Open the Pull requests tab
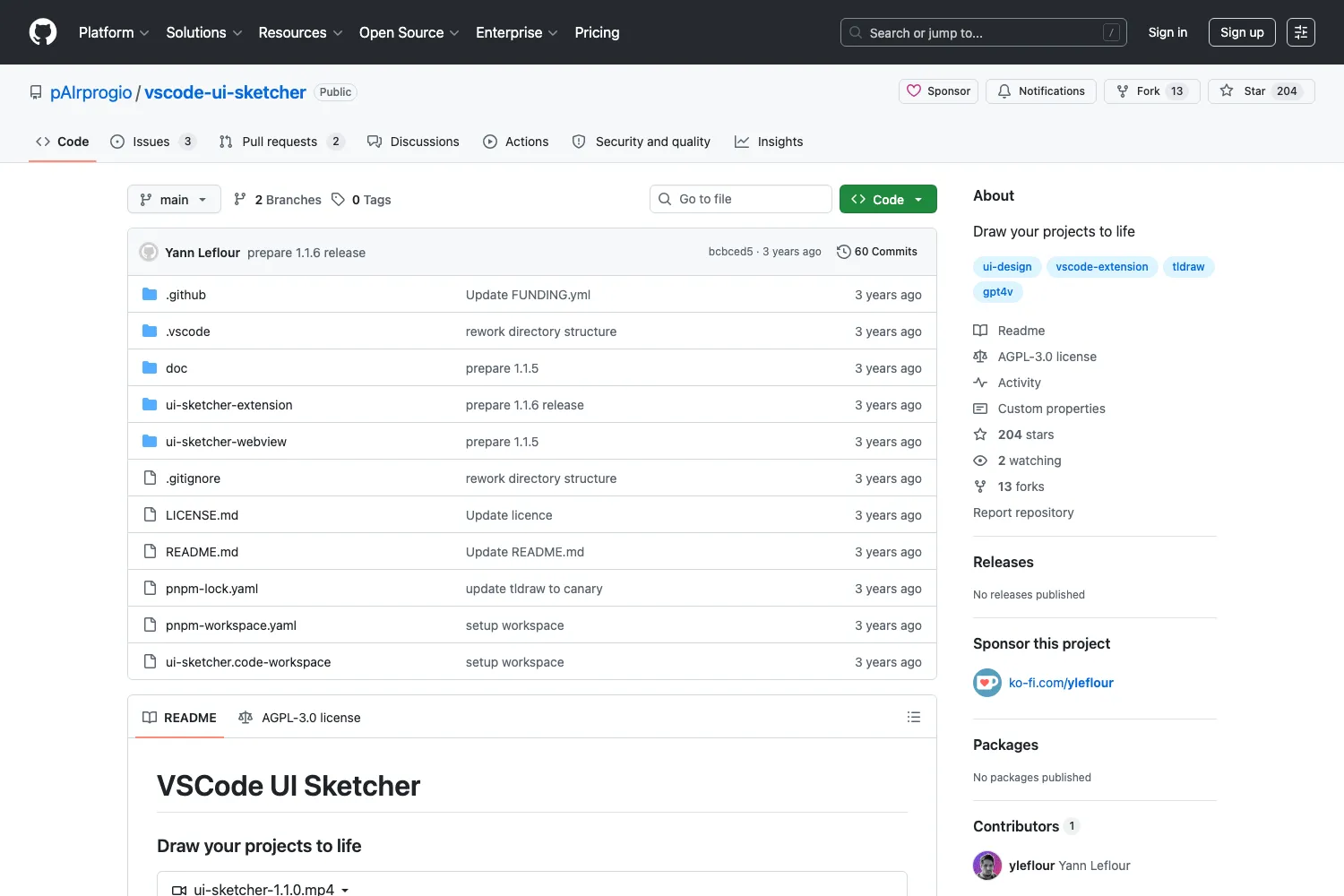The height and width of the screenshot is (896, 1344). [281, 142]
